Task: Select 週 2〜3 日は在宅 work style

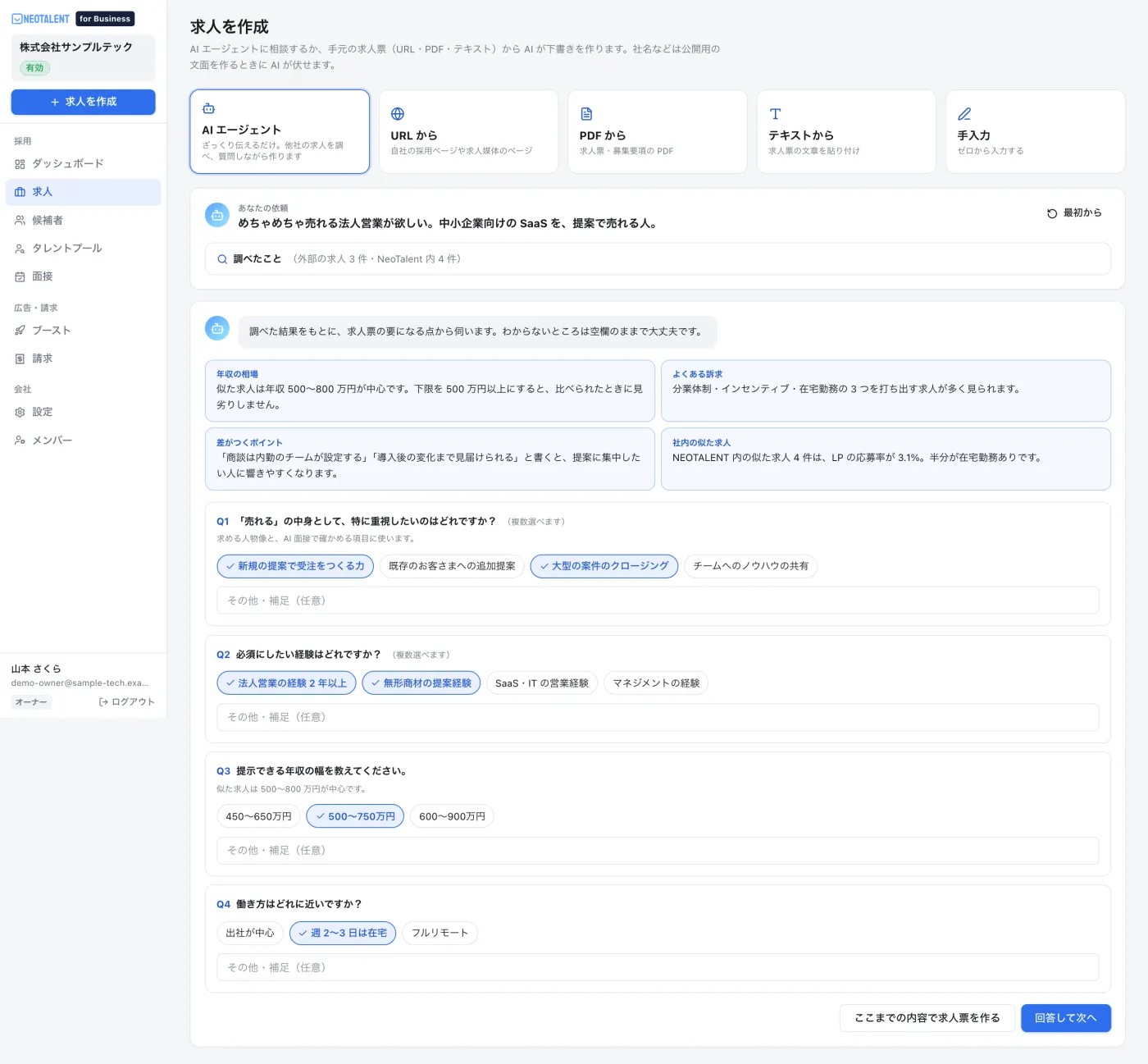Action: tap(343, 934)
